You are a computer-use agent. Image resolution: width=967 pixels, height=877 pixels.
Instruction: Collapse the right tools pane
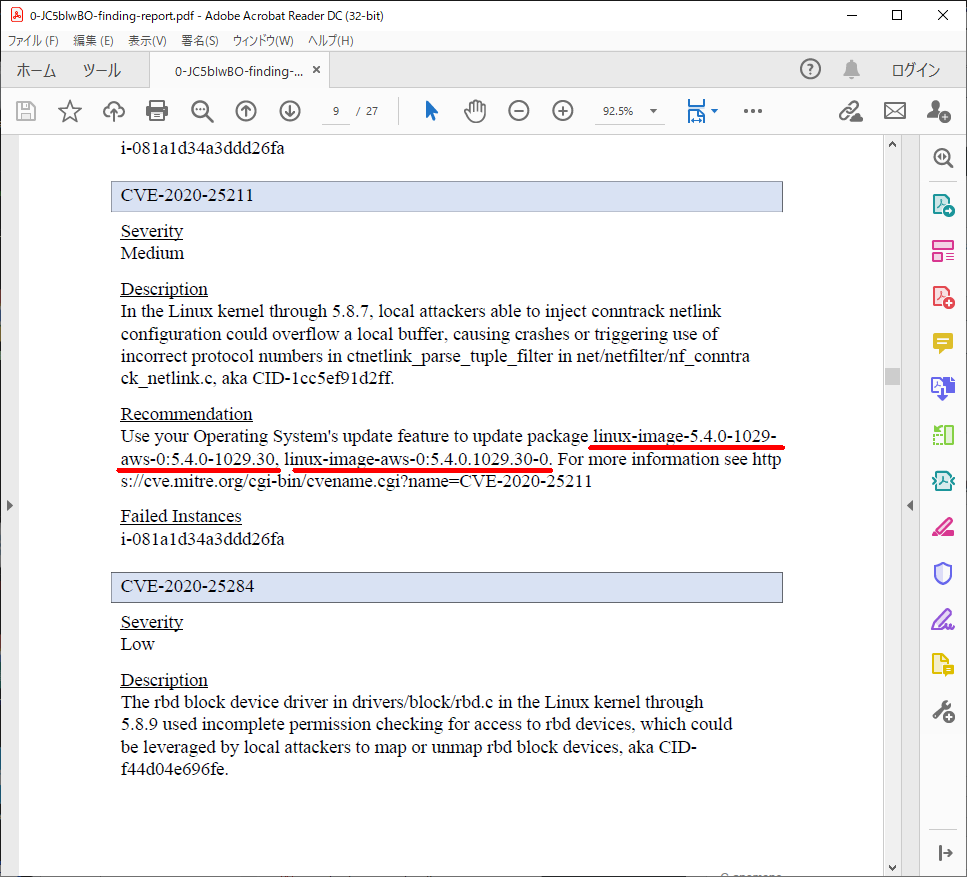910,506
